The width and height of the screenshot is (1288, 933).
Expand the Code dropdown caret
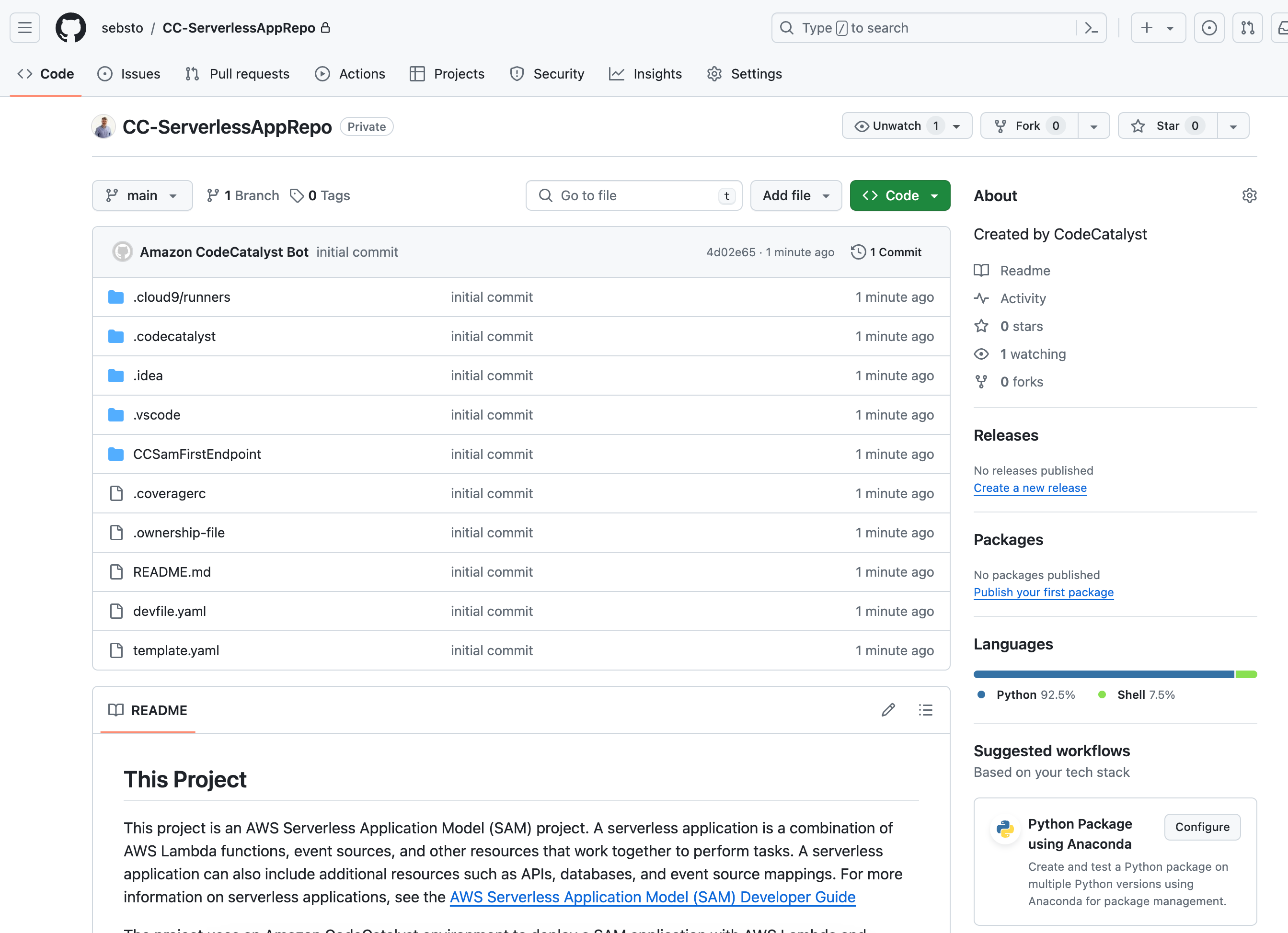[x=935, y=195]
